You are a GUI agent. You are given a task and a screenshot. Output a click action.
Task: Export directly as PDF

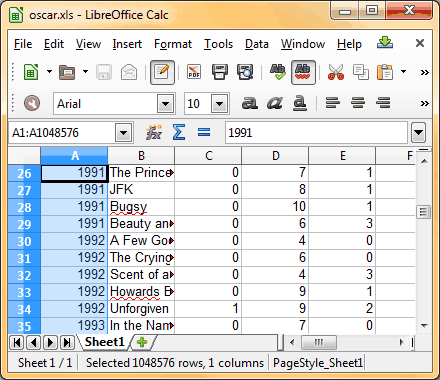point(194,72)
